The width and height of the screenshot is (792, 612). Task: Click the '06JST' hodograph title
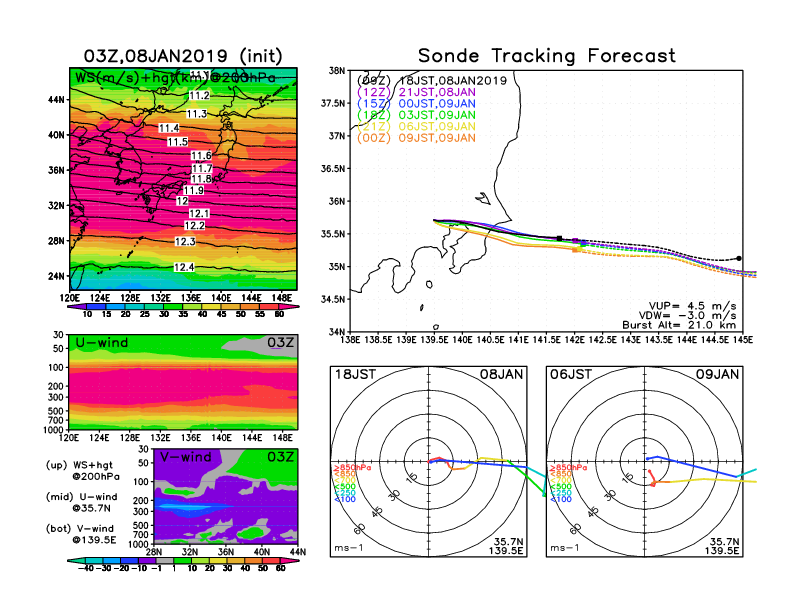tap(571, 374)
